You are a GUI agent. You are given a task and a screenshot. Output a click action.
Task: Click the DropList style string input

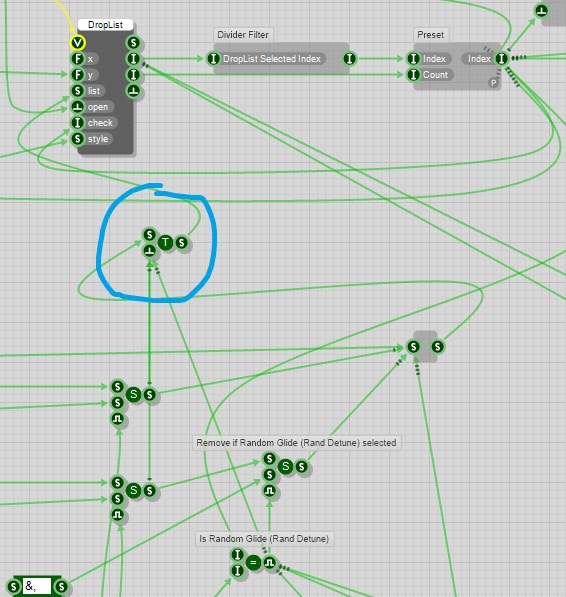[x=78, y=139]
